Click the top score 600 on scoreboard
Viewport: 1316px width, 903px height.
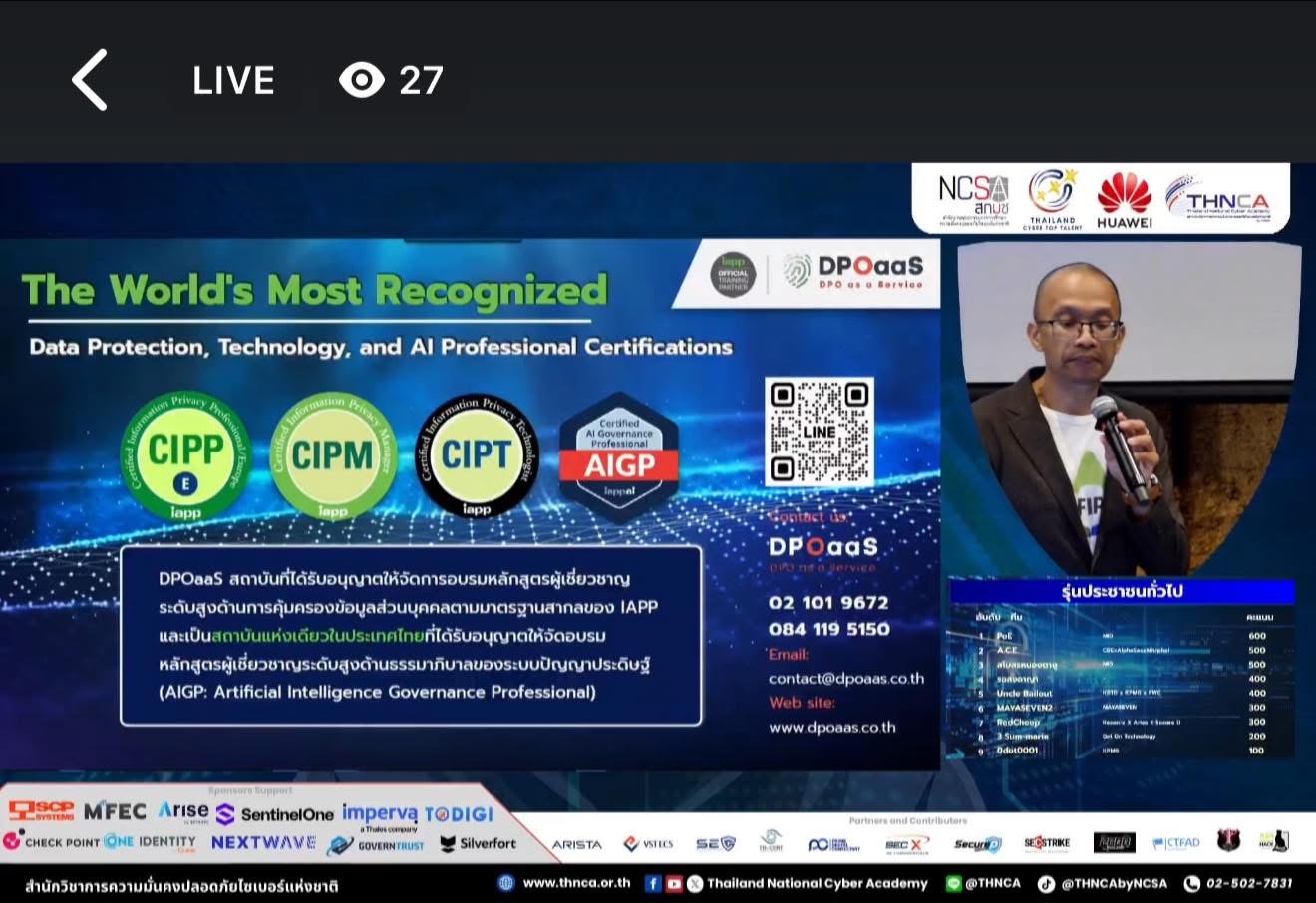pyautogui.click(x=1256, y=636)
